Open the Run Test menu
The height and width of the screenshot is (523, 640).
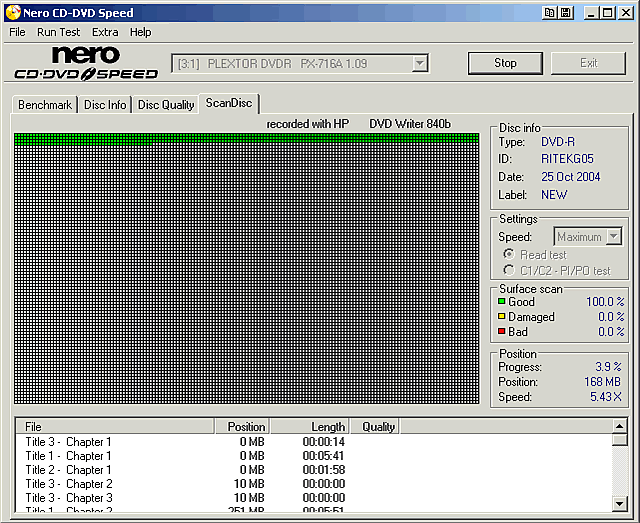point(60,32)
